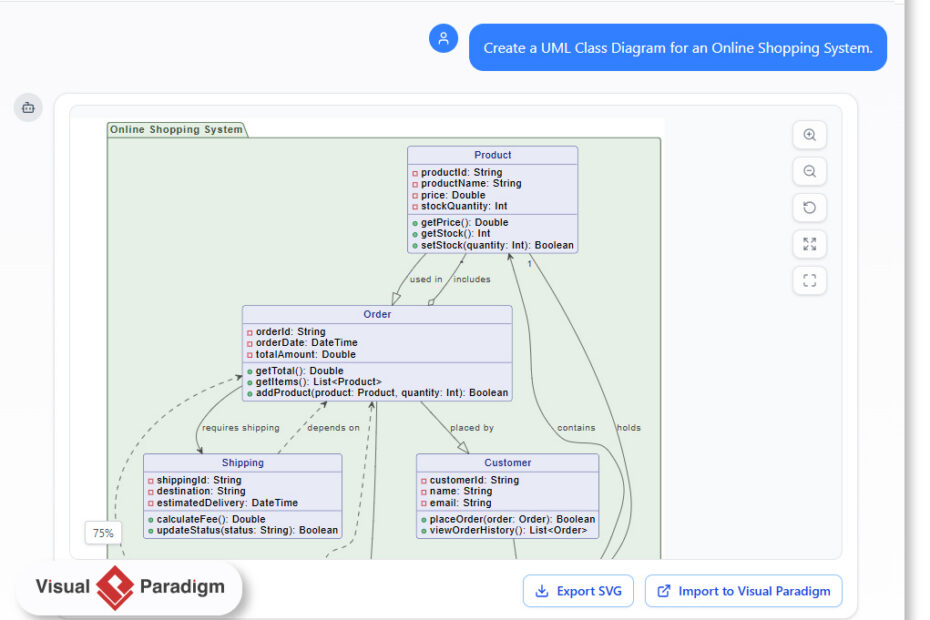Select the Online Shopping System package tab
930x620 pixels.
[177, 129]
